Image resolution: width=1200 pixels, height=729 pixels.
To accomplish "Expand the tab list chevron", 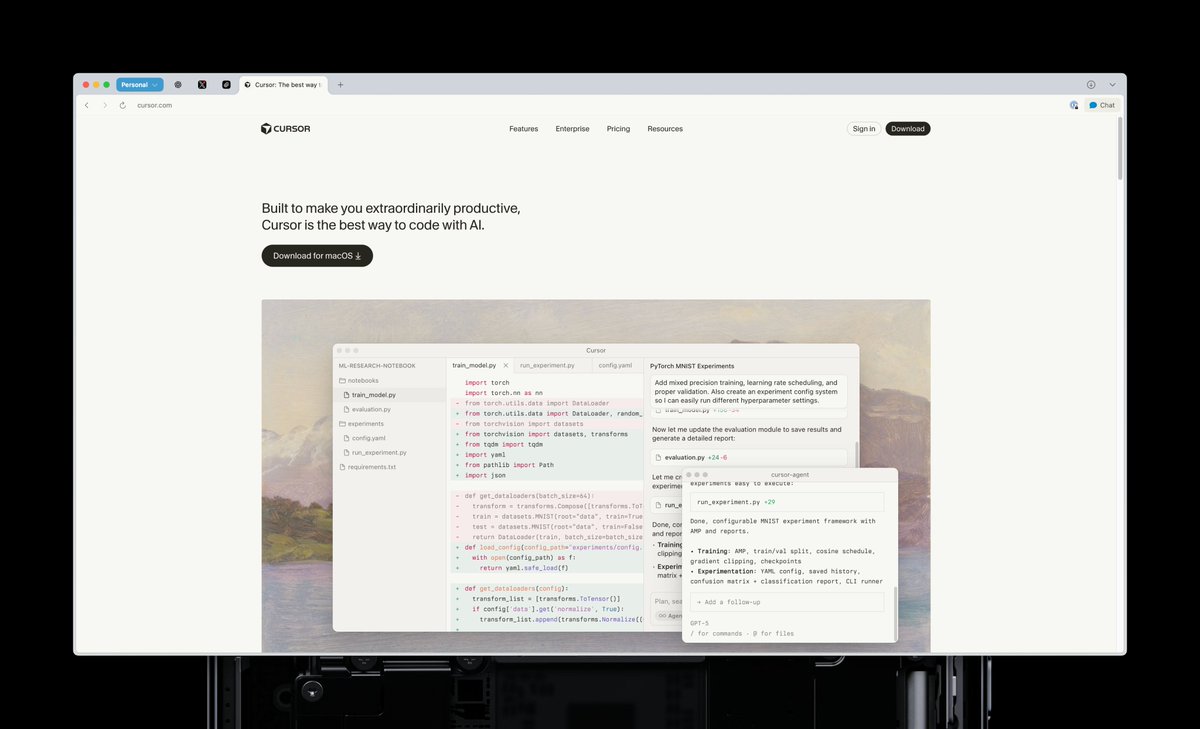I will tap(1112, 85).
